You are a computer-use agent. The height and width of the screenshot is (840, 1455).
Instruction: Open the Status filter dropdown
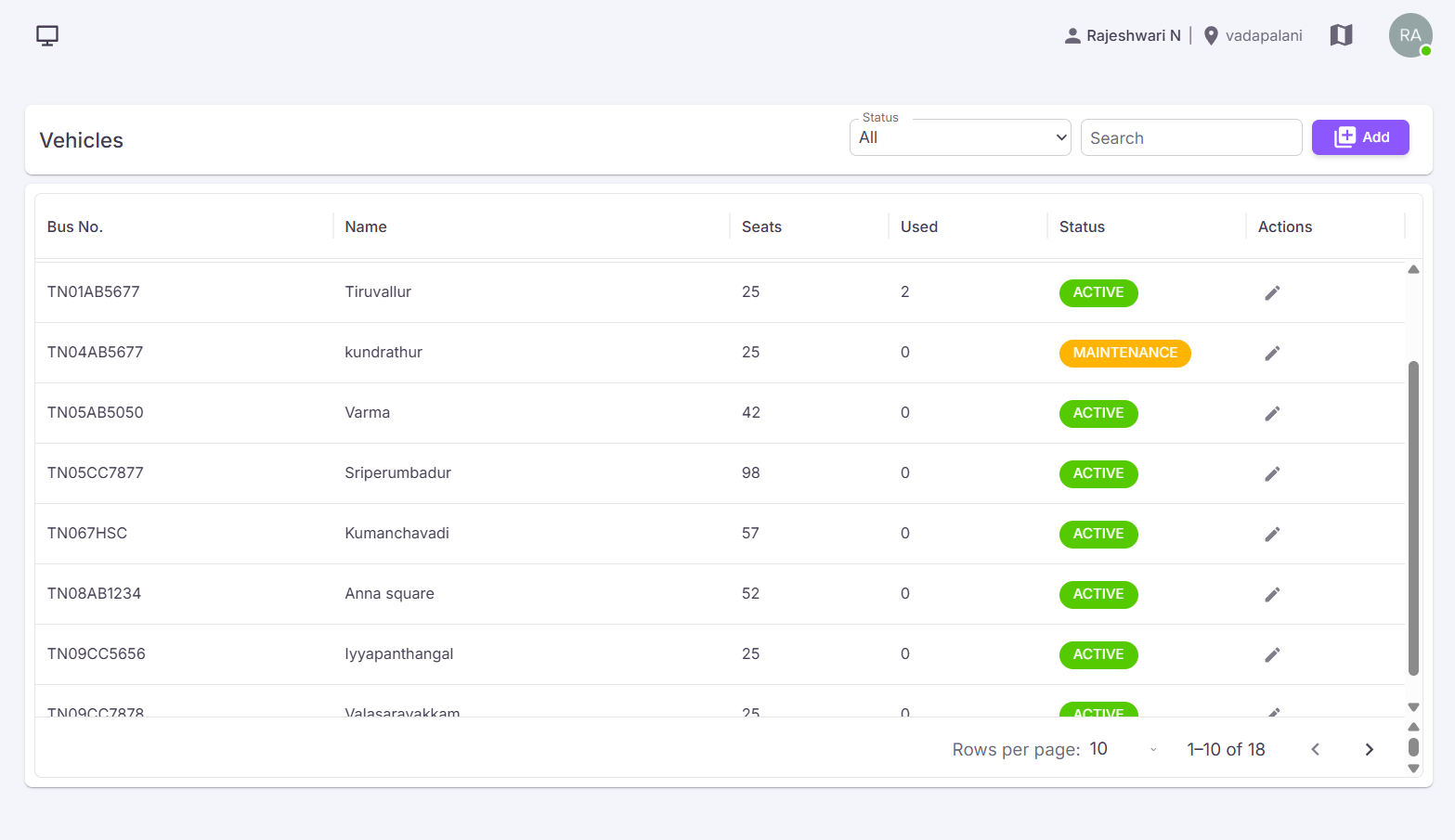(x=960, y=137)
